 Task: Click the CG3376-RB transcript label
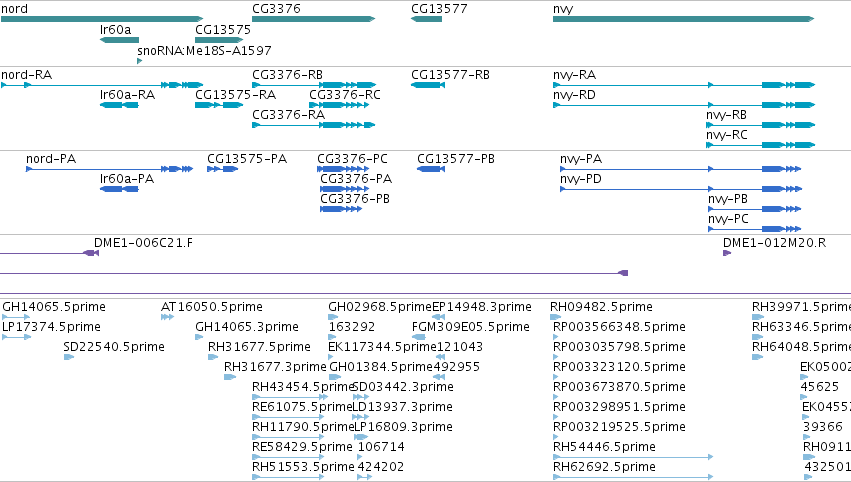[x=288, y=75]
